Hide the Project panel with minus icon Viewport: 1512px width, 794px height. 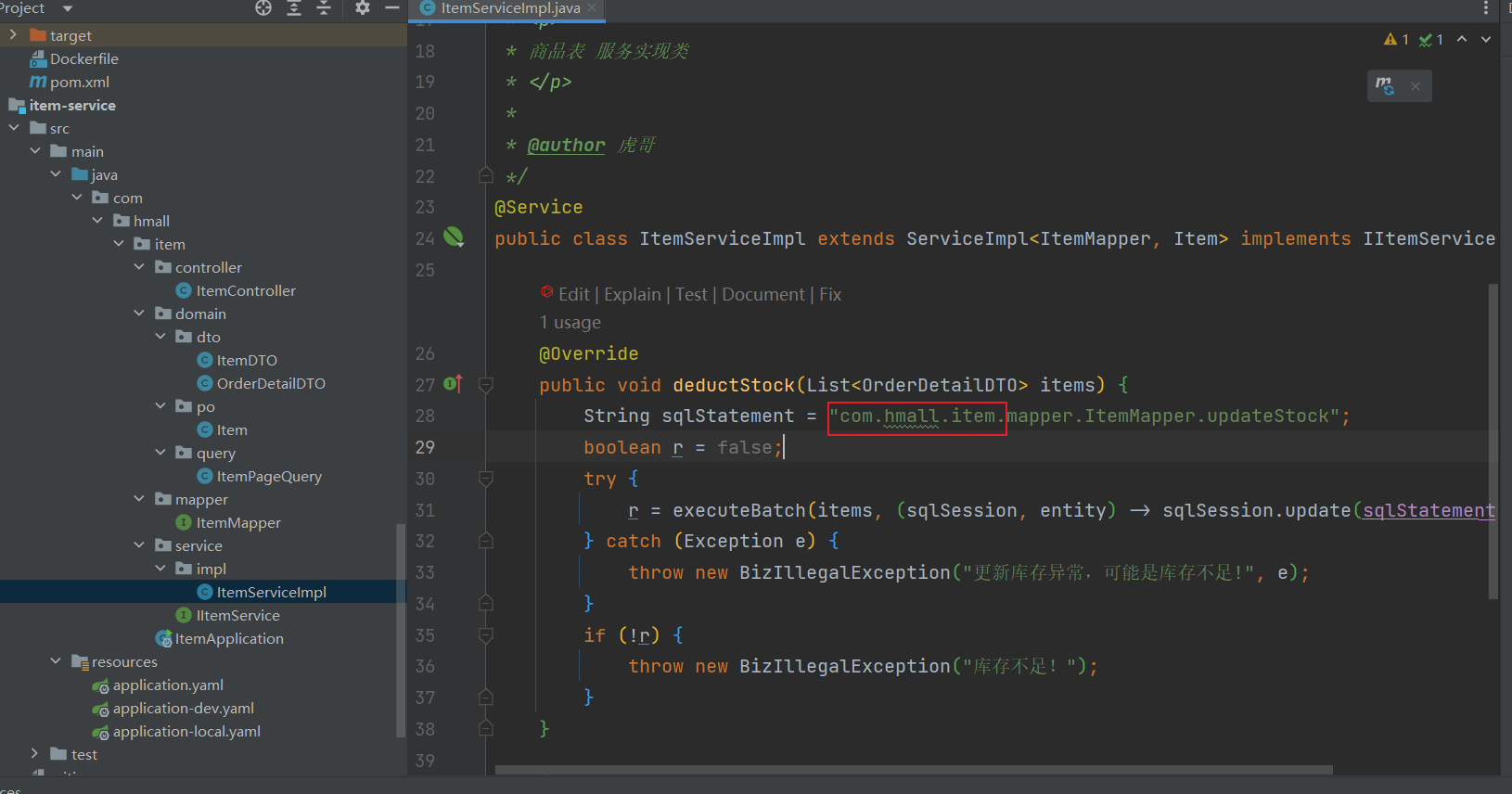point(392,8)
